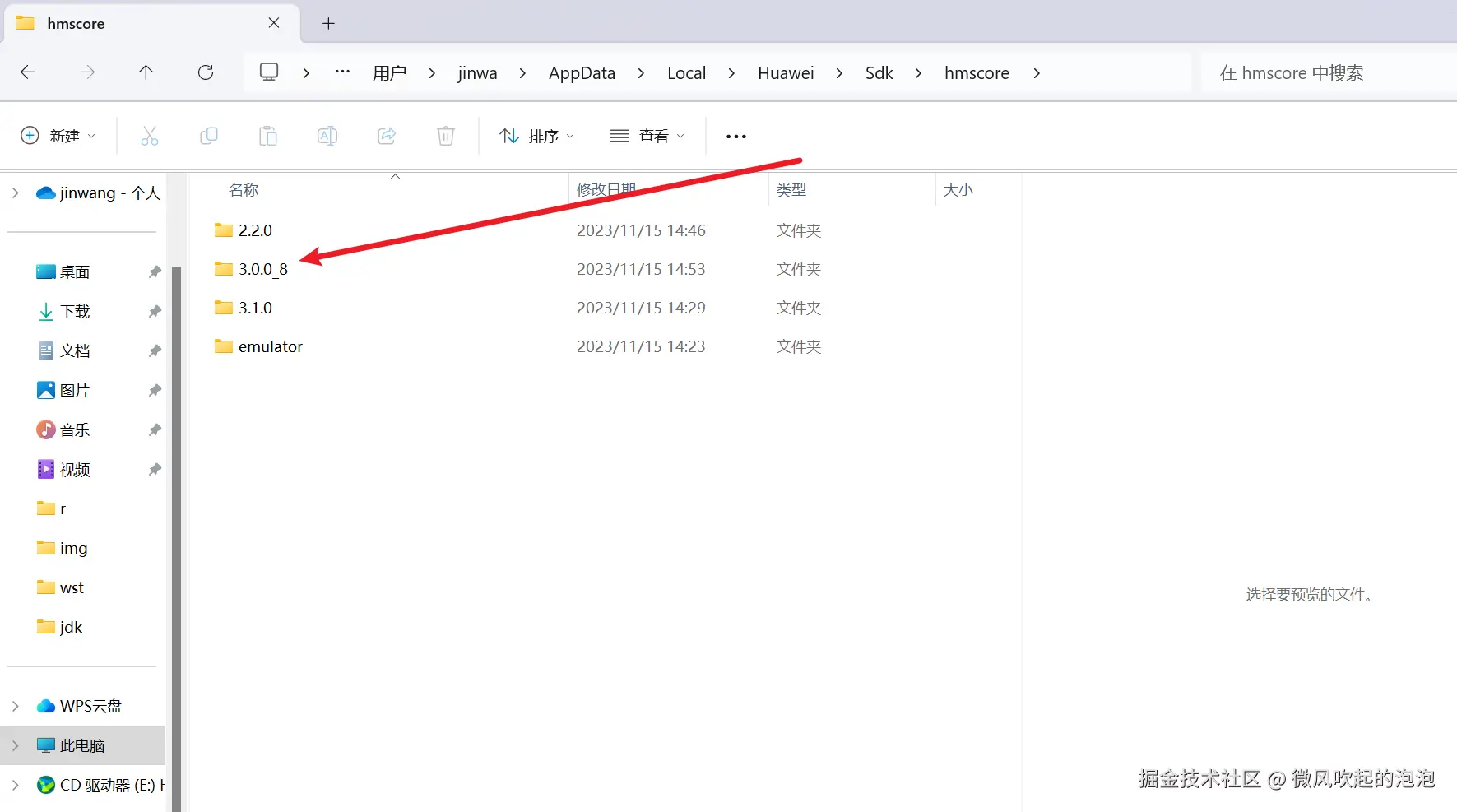Sort by 类型 column header
Image resolution: width=1457 pixels, height=812 pixels.
click(x=791, y=190)
